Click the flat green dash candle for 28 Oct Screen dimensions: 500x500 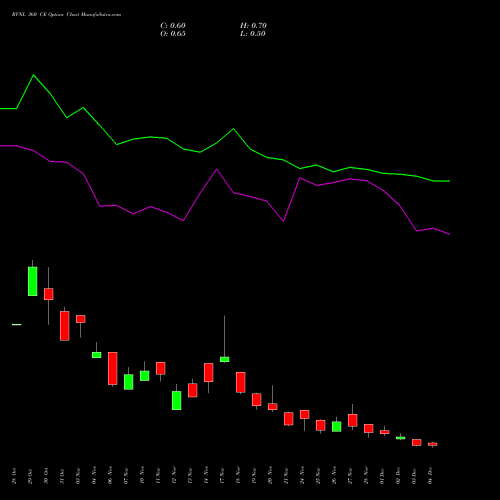click(x=17, y=324)
